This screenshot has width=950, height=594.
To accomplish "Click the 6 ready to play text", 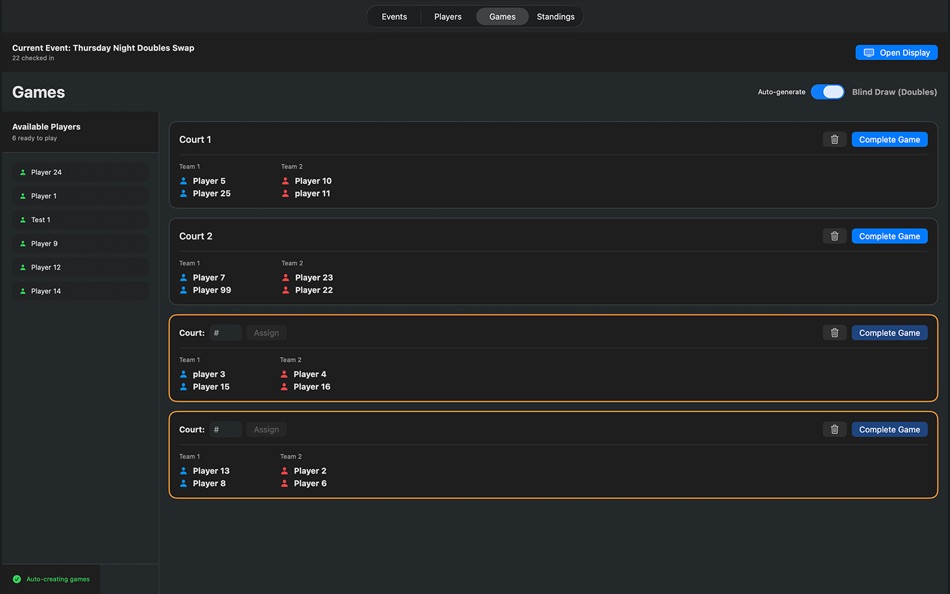I will point(35,138).
